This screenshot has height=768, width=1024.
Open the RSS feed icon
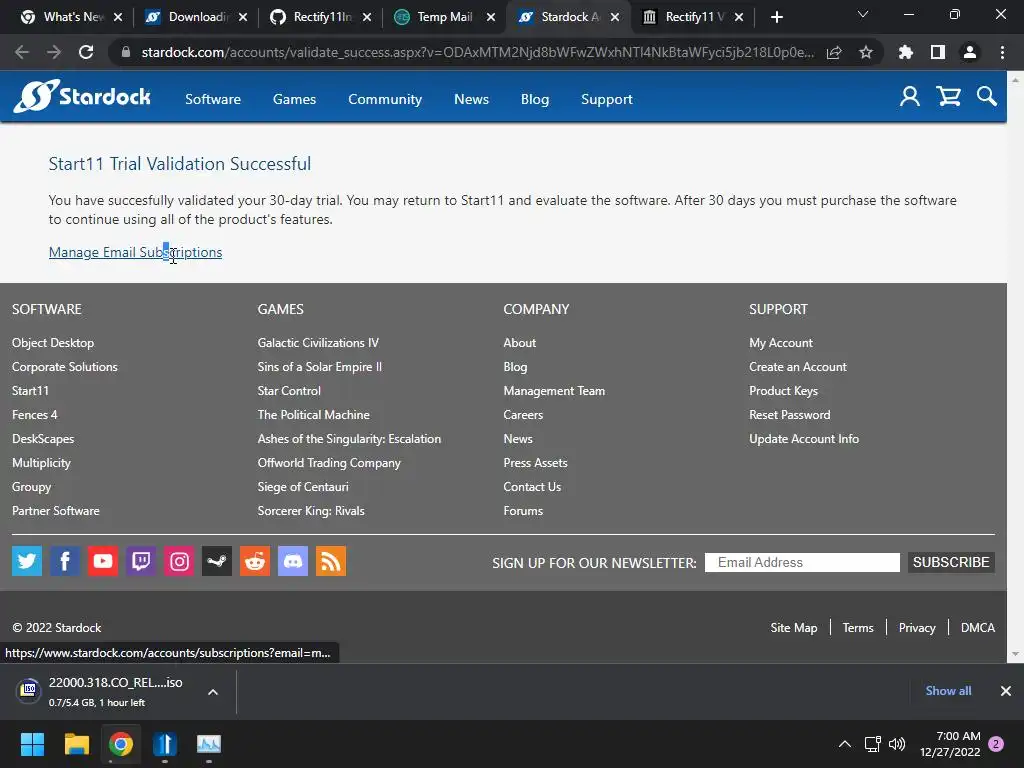coord(330,561)
